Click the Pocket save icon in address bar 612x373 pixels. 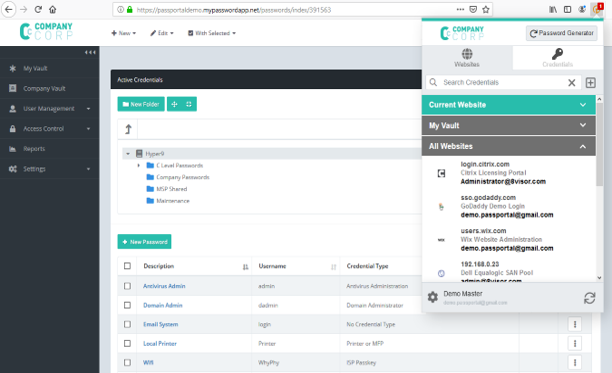tap(473, 9)
